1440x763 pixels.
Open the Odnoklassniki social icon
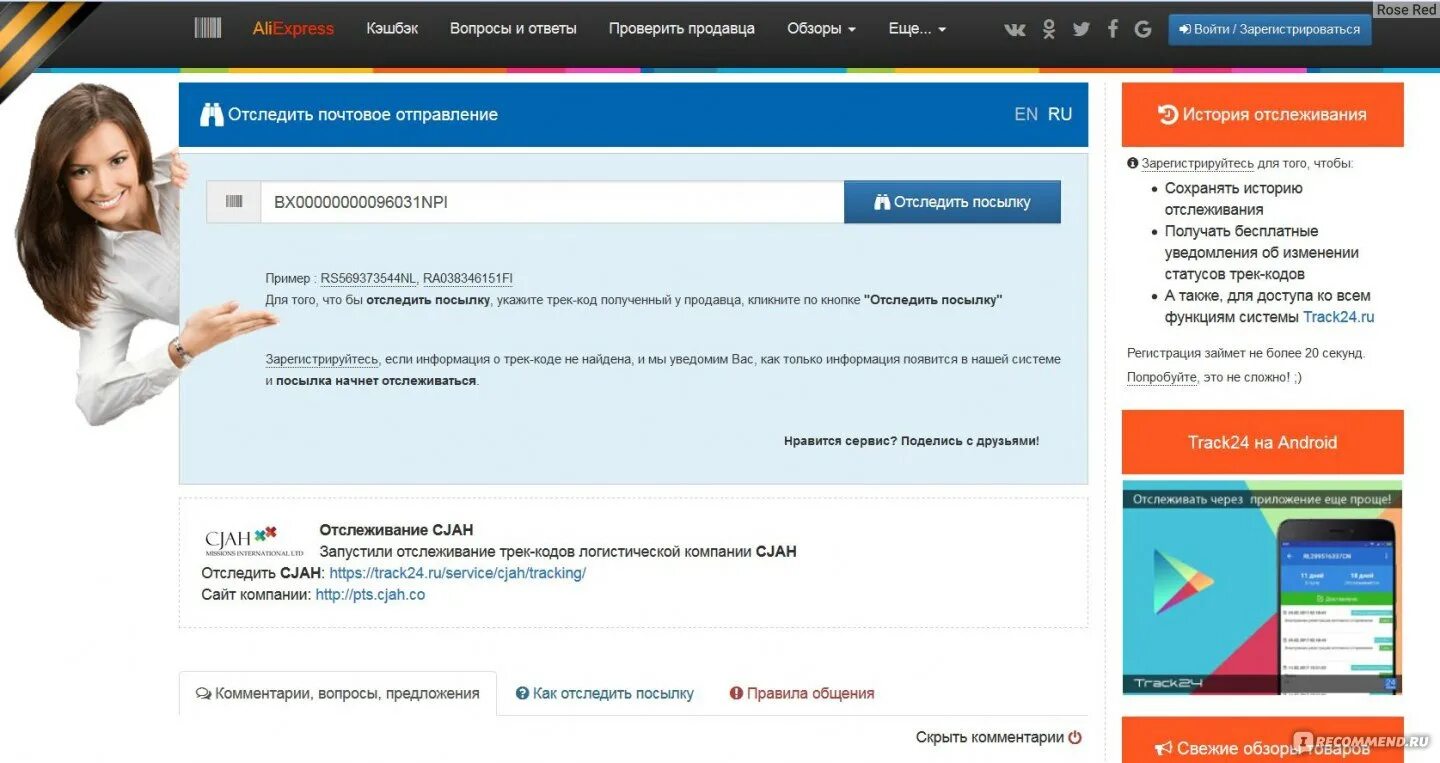(1048, 29)
